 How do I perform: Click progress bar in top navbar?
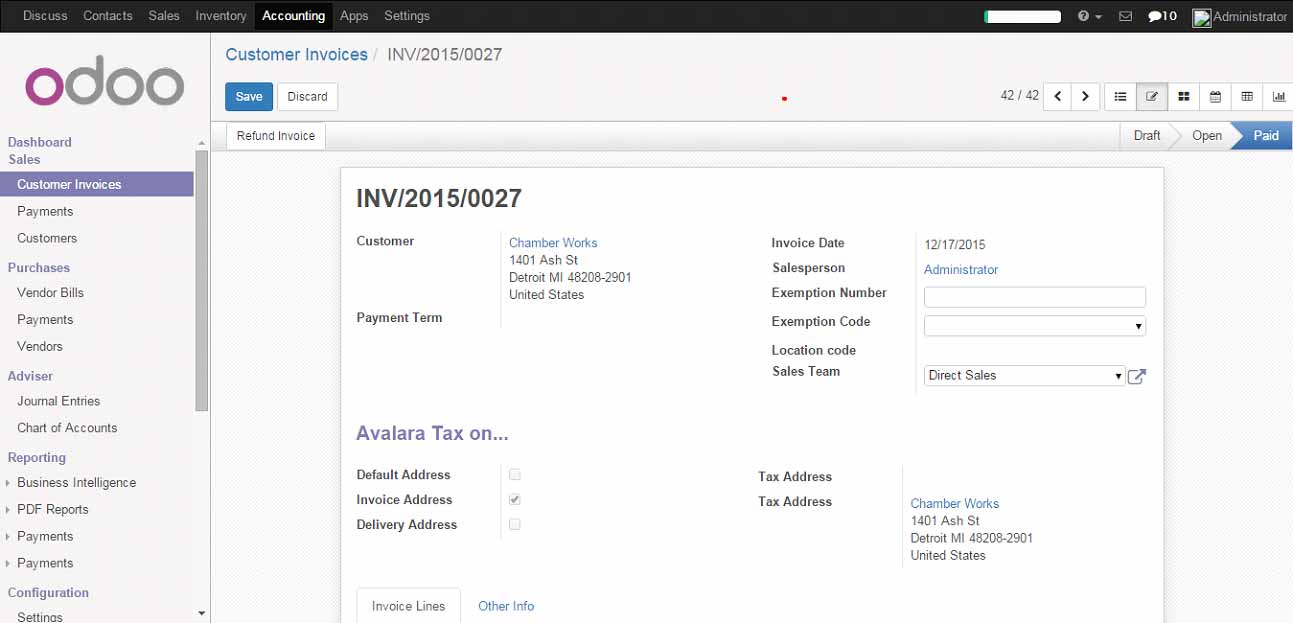coord(1022,17)
